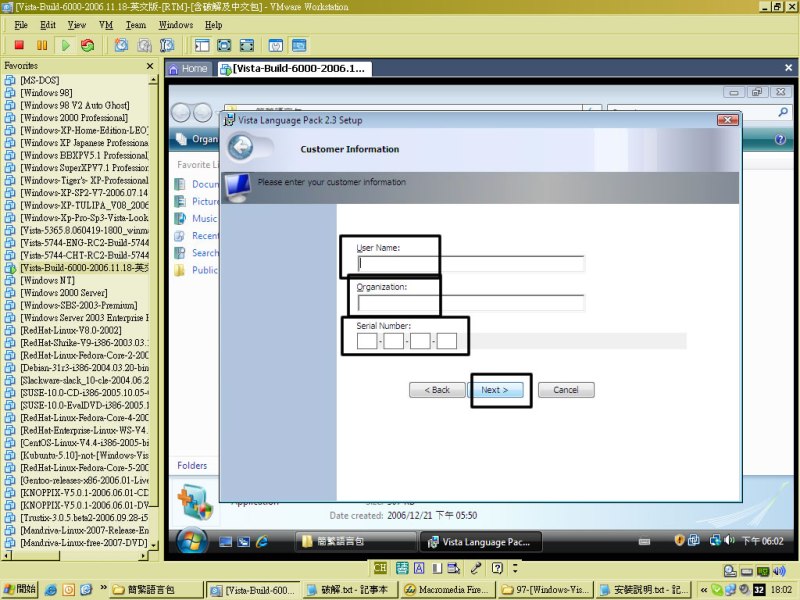Select [Windows 2000 Professional] in Favorites
Viewport: 800px width, 600px height.
click(x=73, y=118)
